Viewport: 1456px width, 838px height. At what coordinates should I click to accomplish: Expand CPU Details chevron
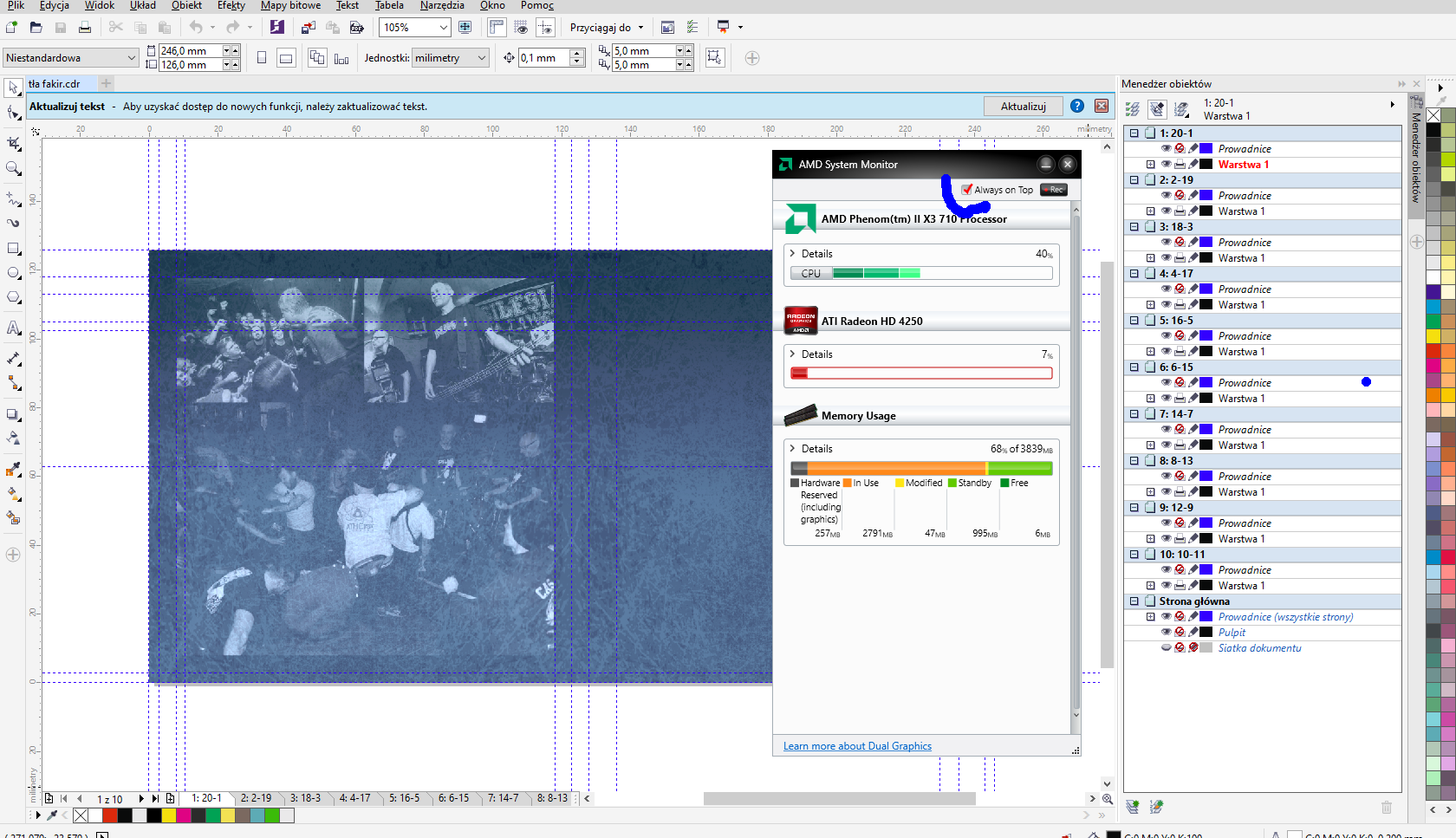(792, 254)
